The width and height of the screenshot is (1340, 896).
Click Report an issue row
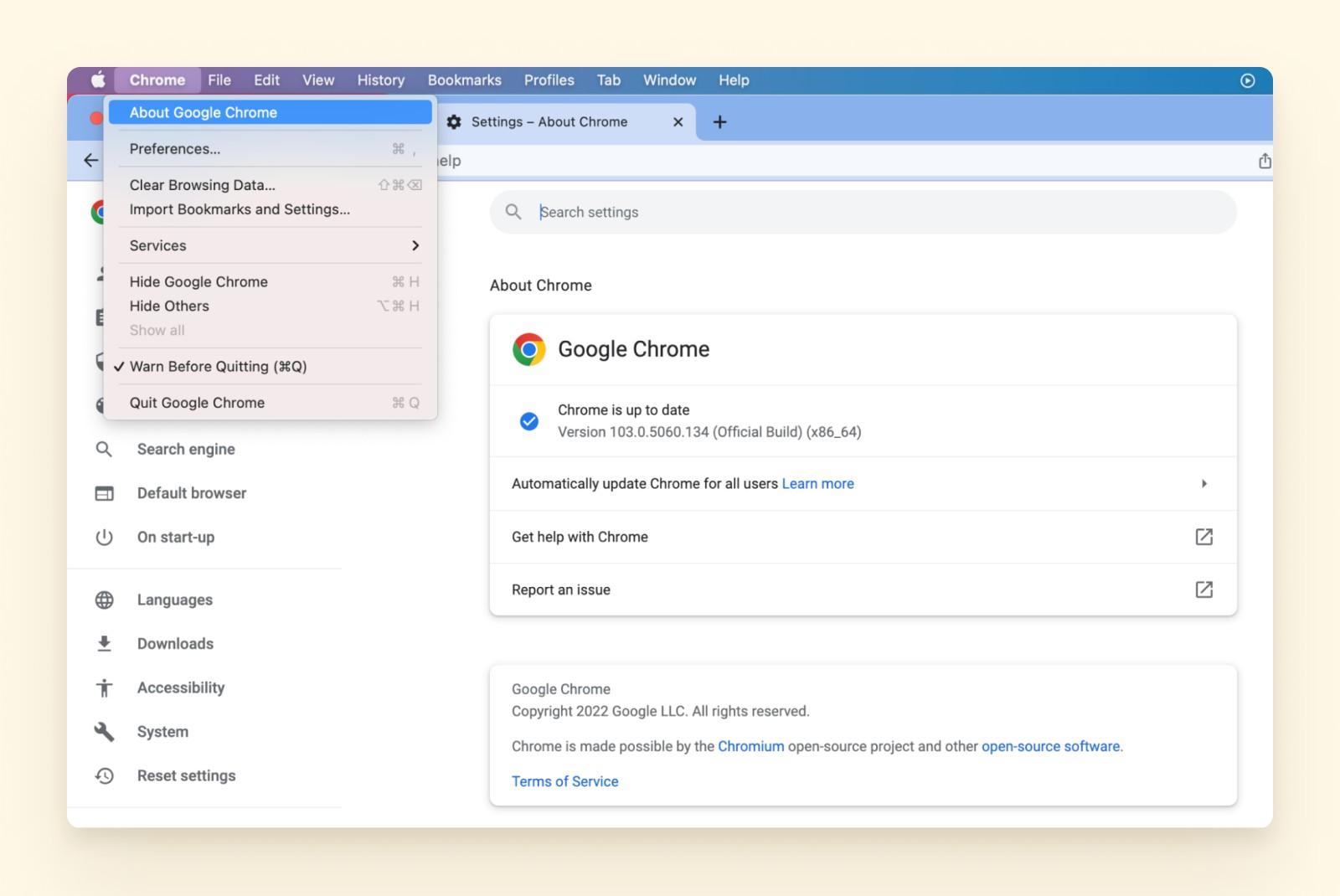click(x=863, y=590)
